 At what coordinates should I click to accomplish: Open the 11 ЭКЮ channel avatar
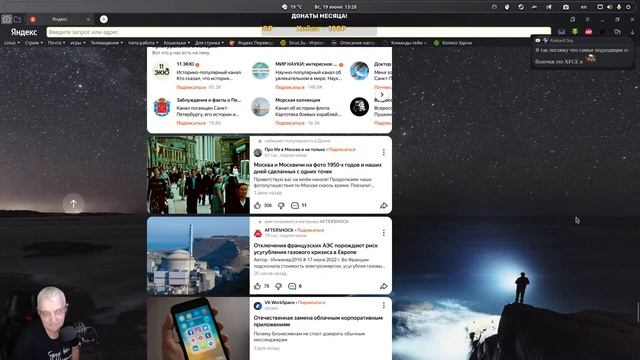[x=162, y=71]
